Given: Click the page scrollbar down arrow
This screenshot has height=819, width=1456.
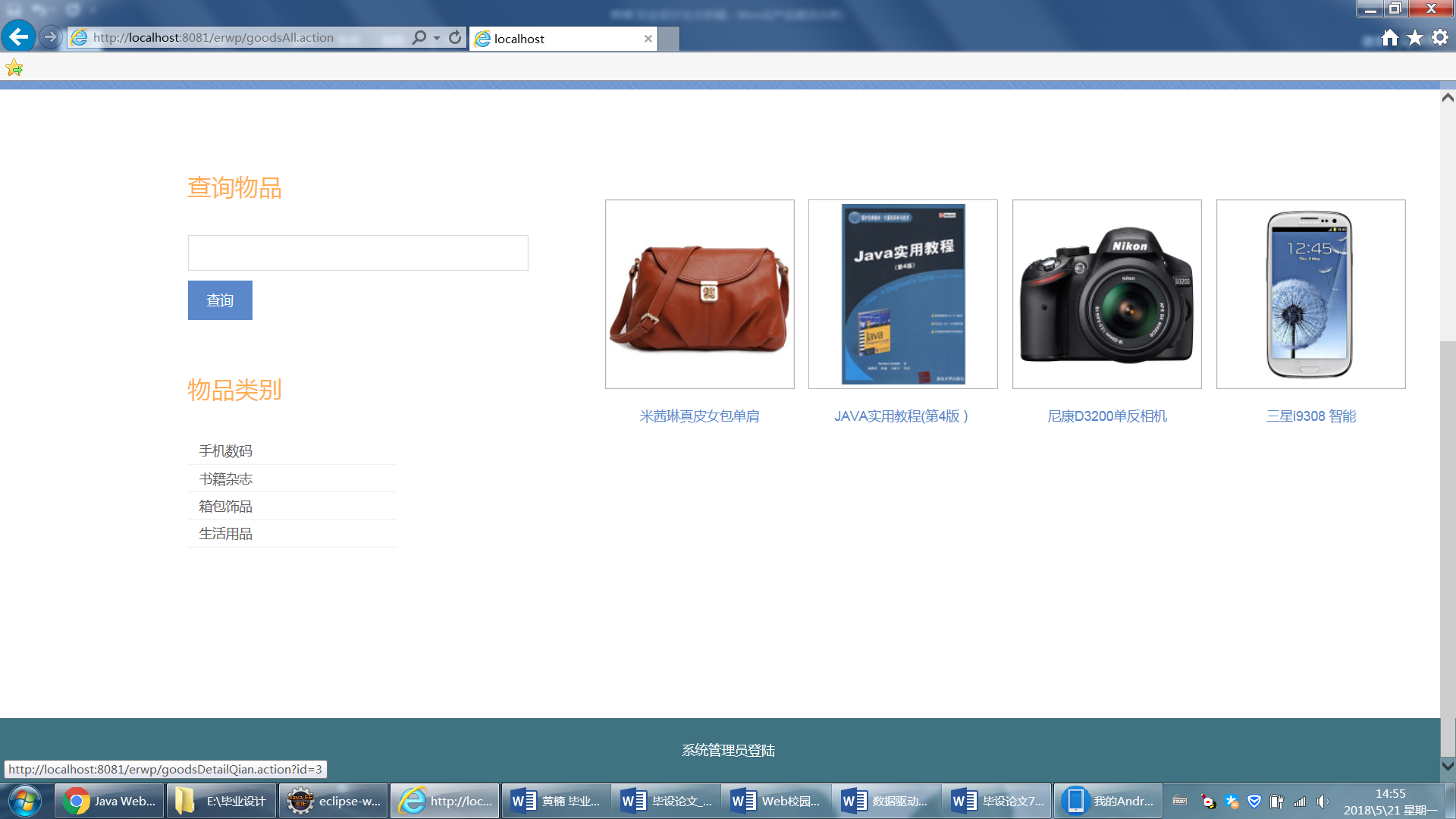Looking at the screenshot, I should pyautogui.click(x=1447, y=766).
